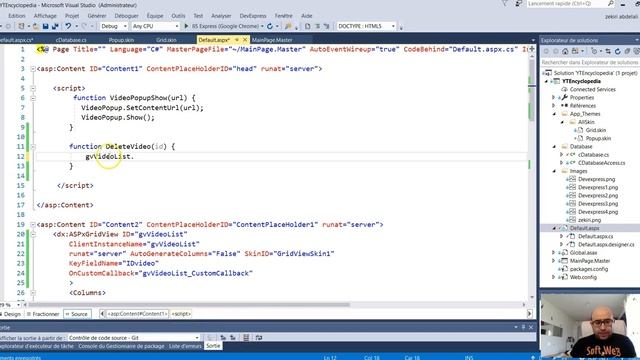Screen dimensions: 640x360
Task: Switch to the Grid.skin editor tab
Action: tap(166, 40)
